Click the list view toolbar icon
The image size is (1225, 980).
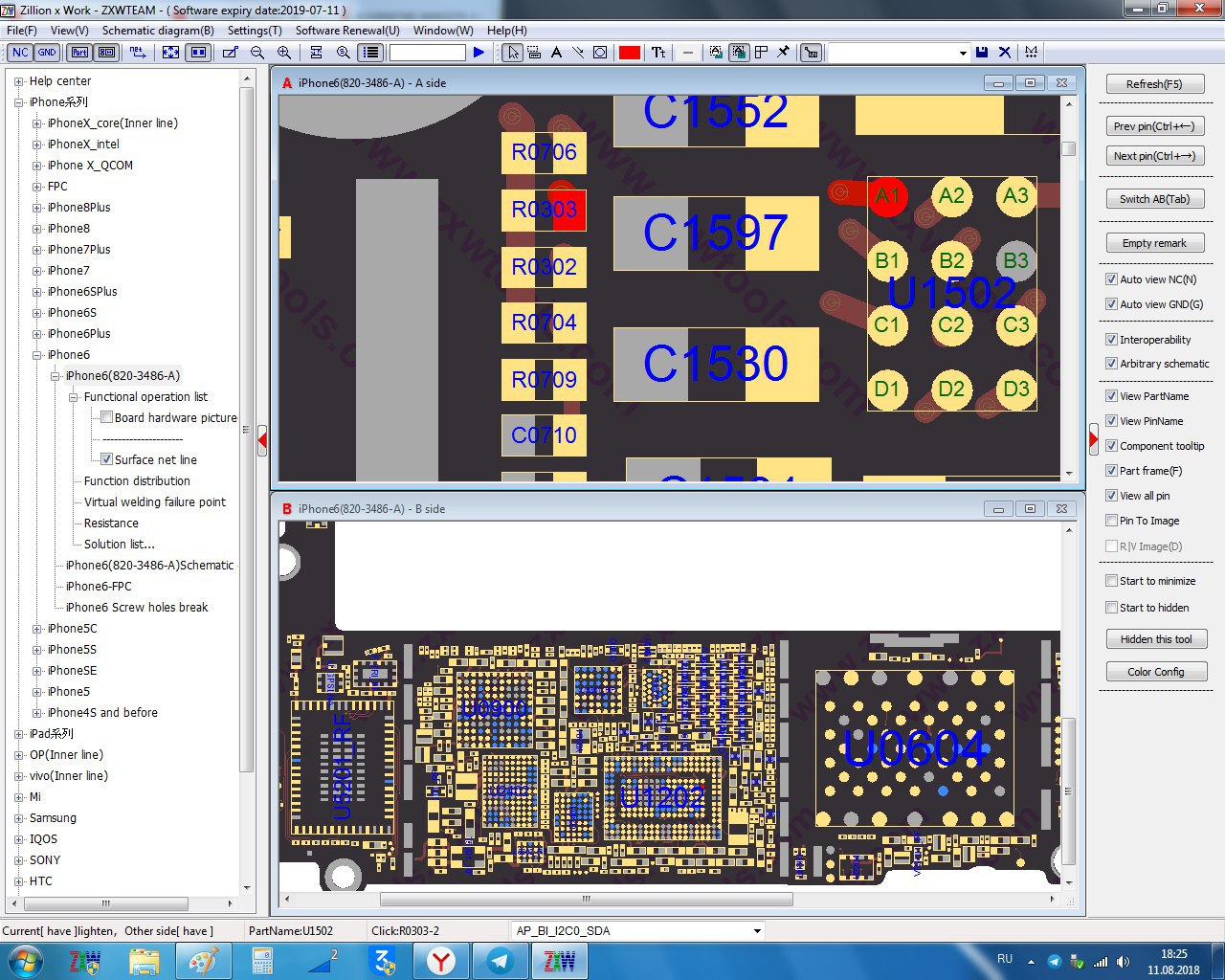[x=371, y=53]
